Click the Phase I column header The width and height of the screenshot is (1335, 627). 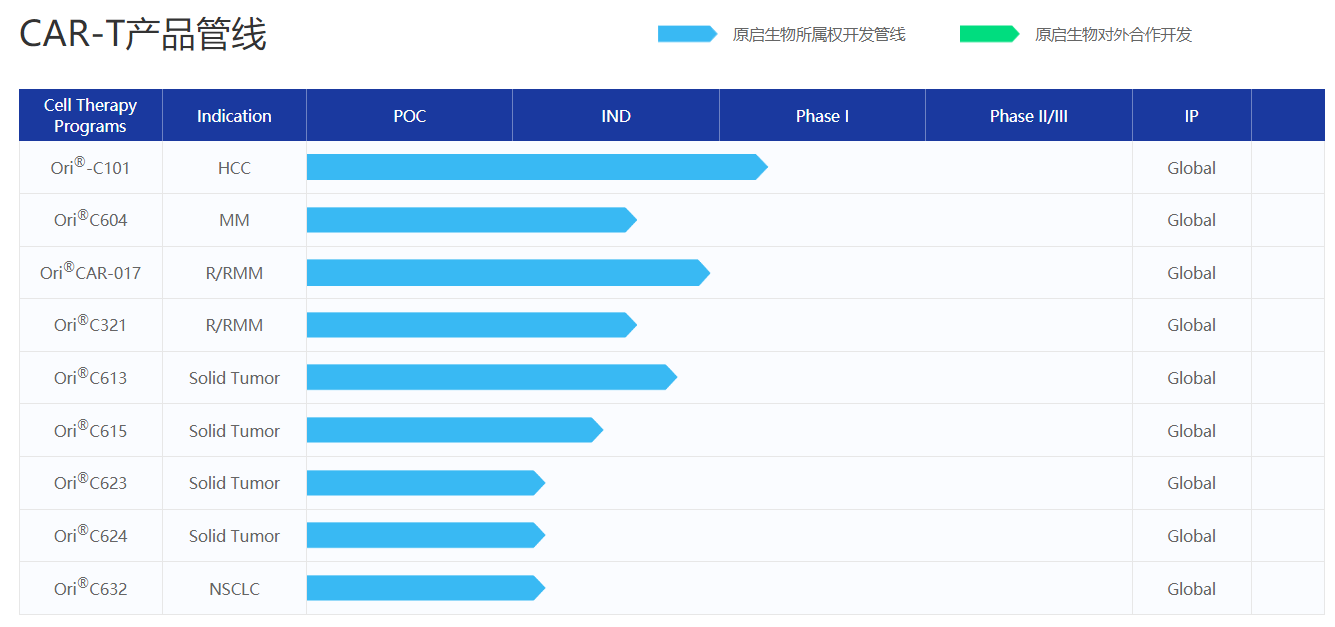point(822,116)
